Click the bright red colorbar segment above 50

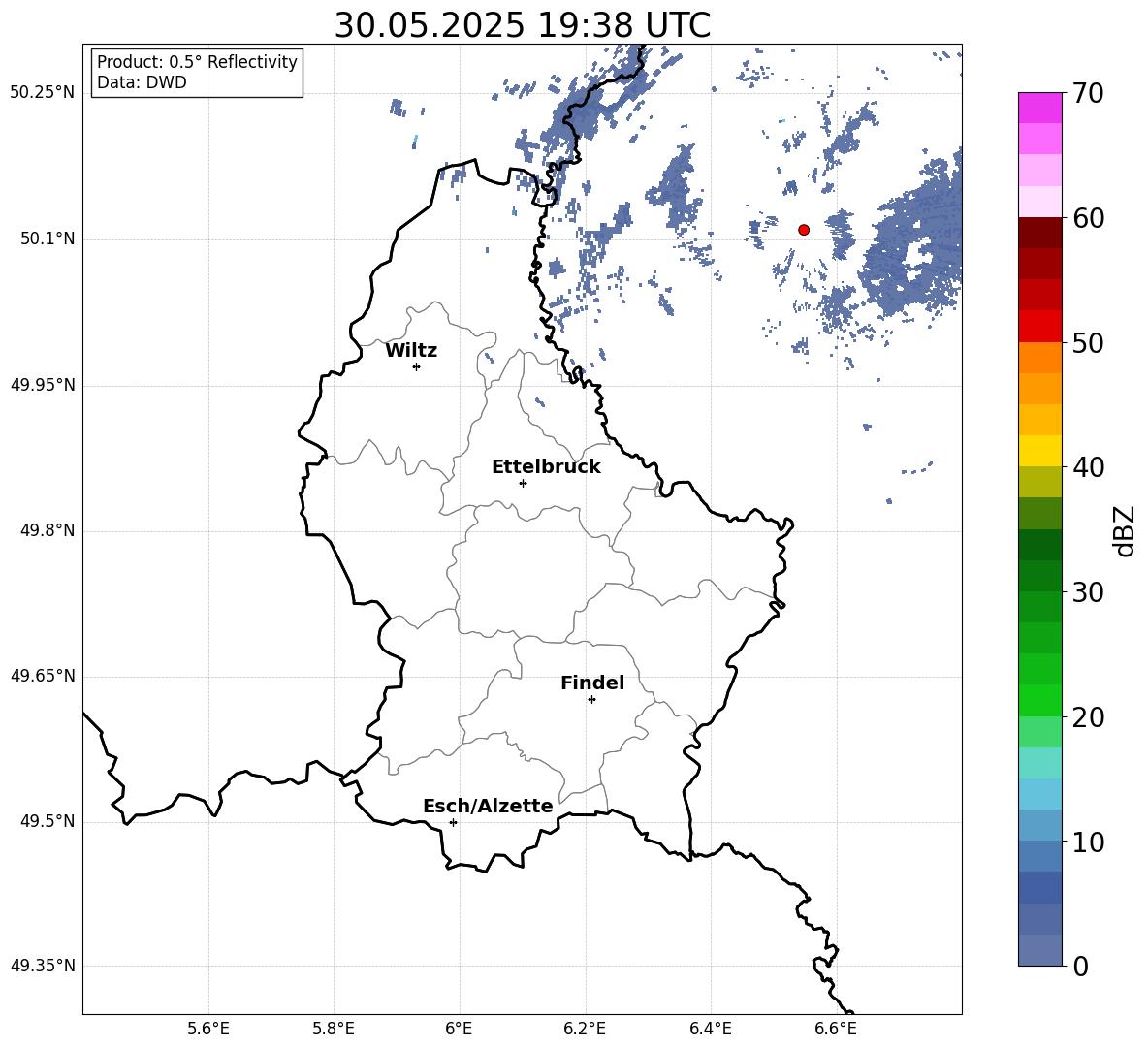pos(1040,327)
